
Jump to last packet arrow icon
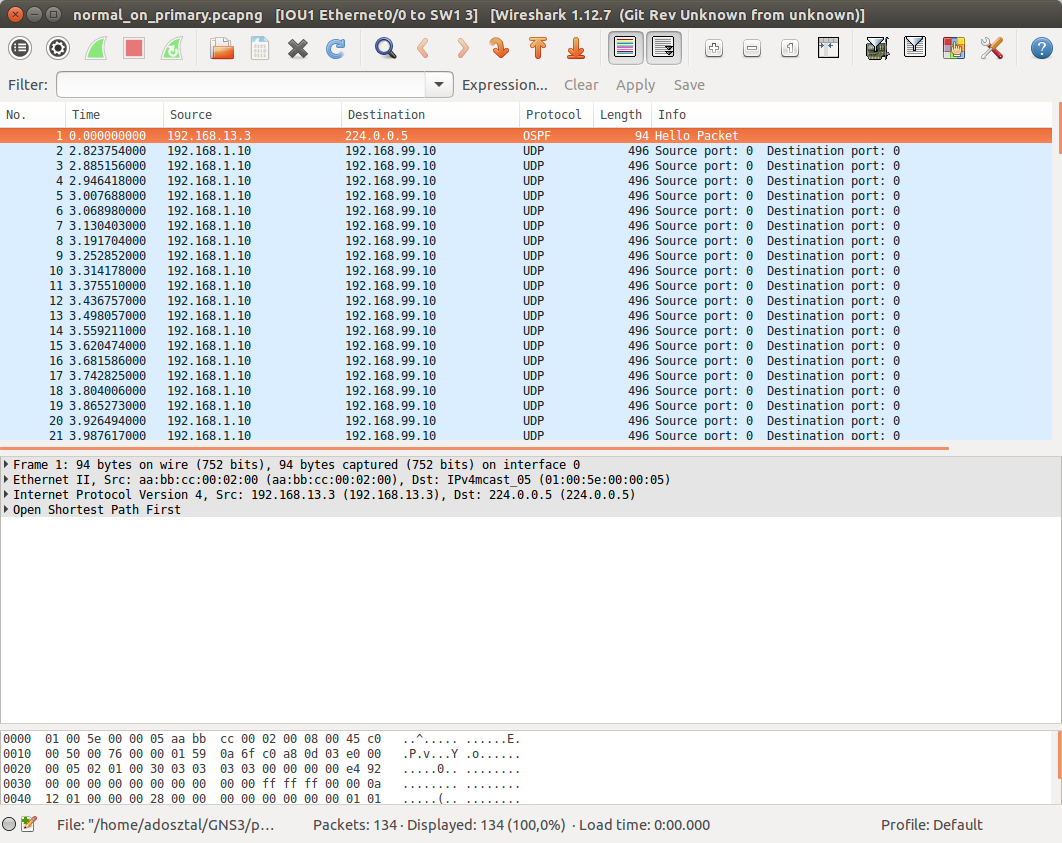(576, 48)
